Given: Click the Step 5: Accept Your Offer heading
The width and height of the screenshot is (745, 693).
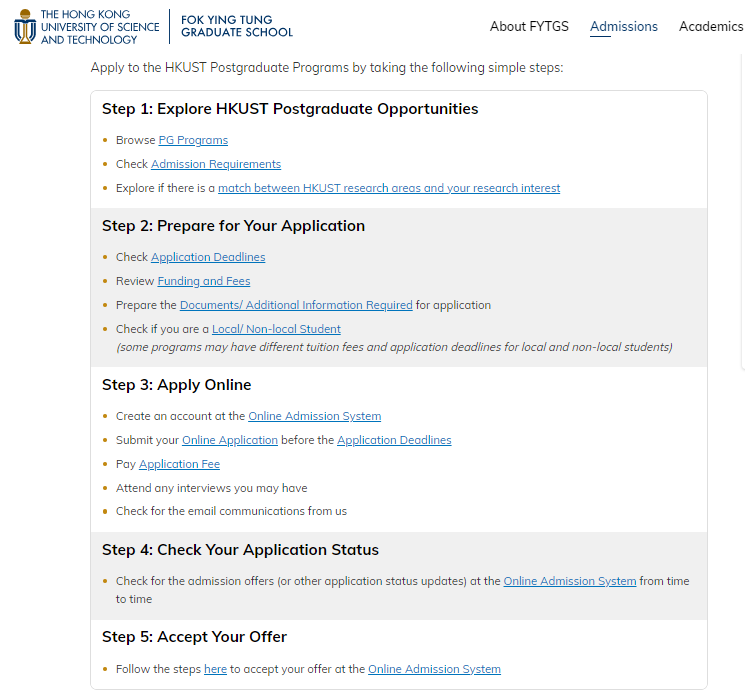Looking at the screenshot, I should (x=194, y=636).
